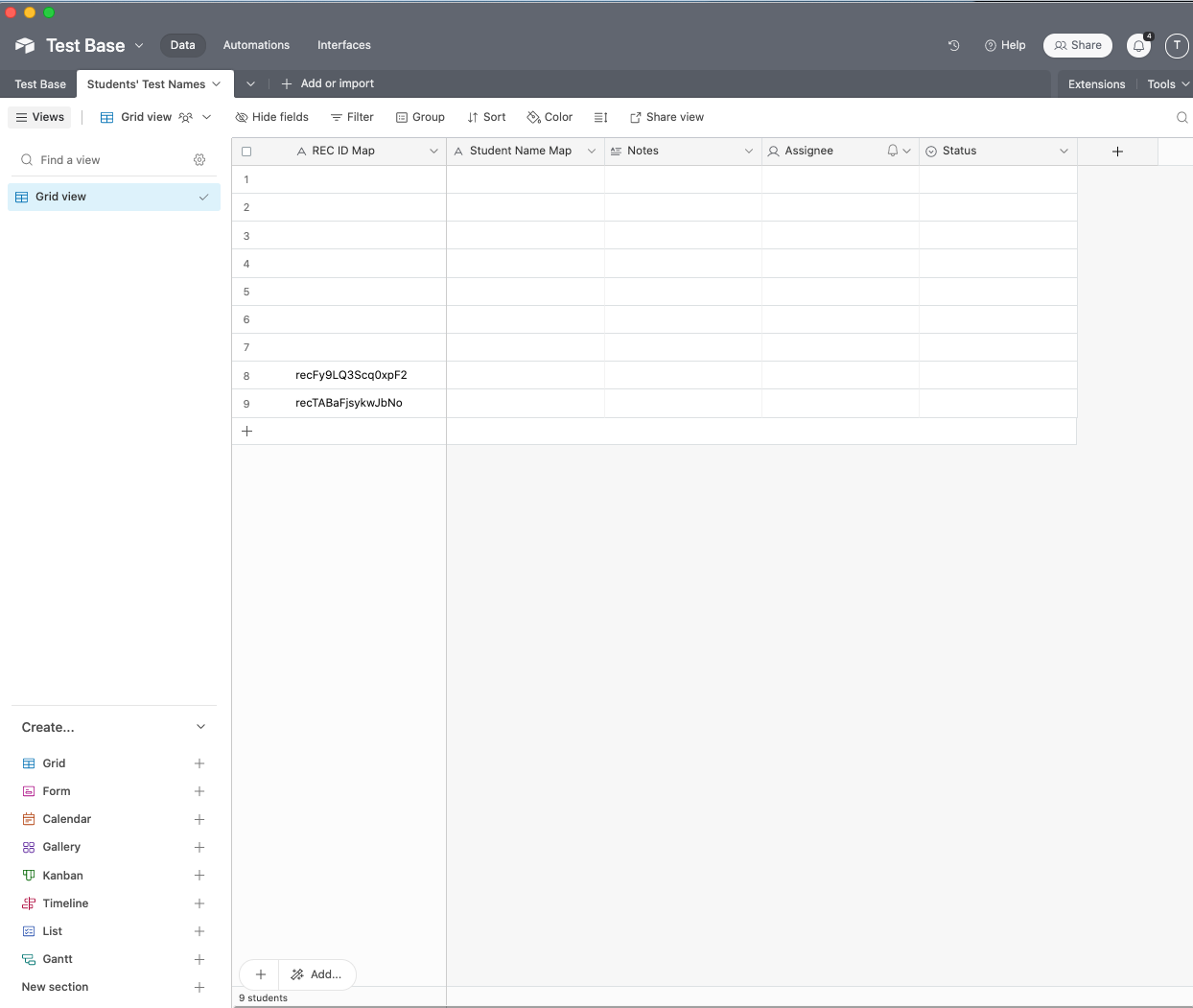The width and height of the screenshot is (1193, 1008).
Task: Open the Filter option
Action: point(352,117)
